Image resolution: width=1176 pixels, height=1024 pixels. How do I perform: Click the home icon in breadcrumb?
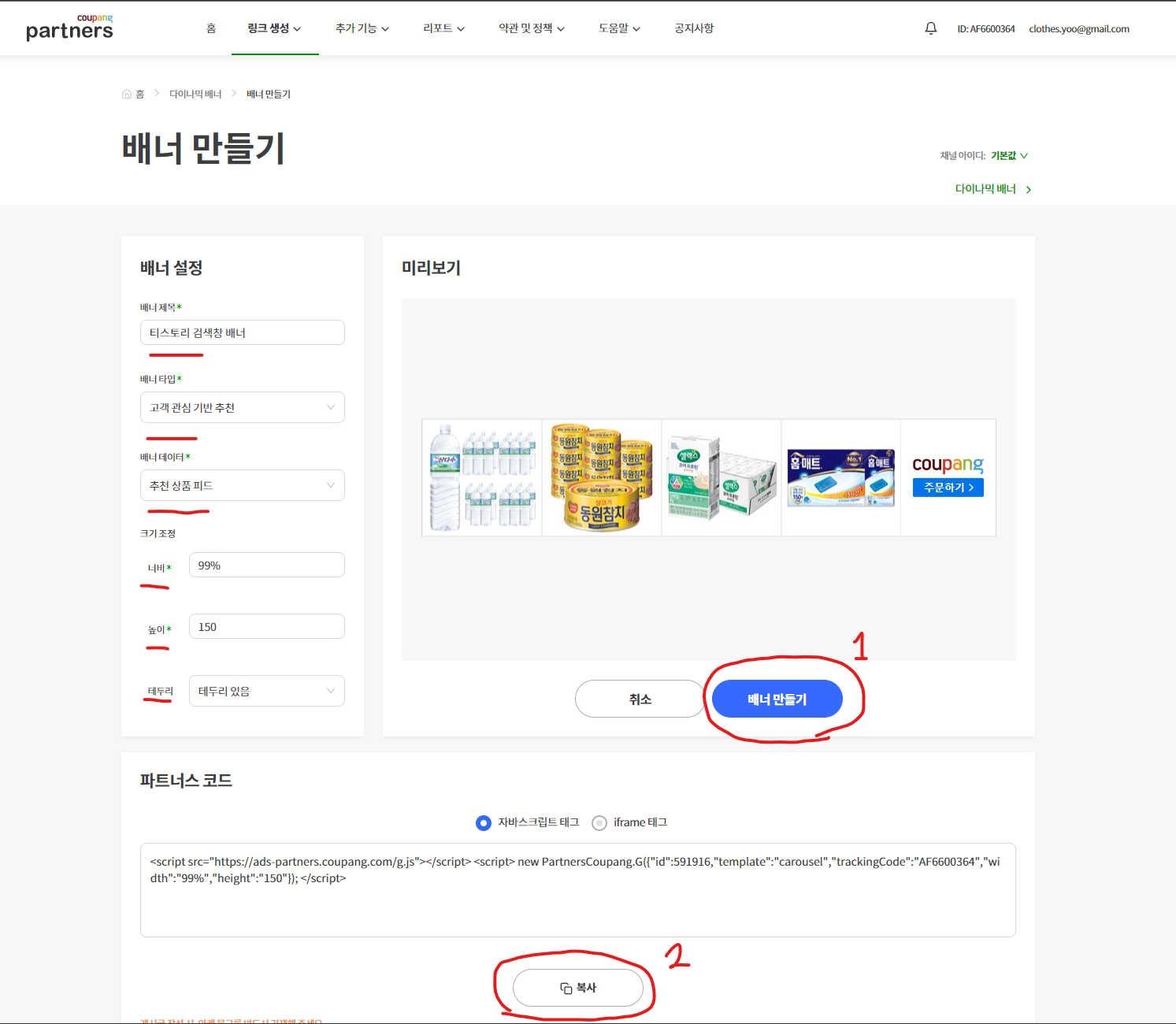point(127,94)
